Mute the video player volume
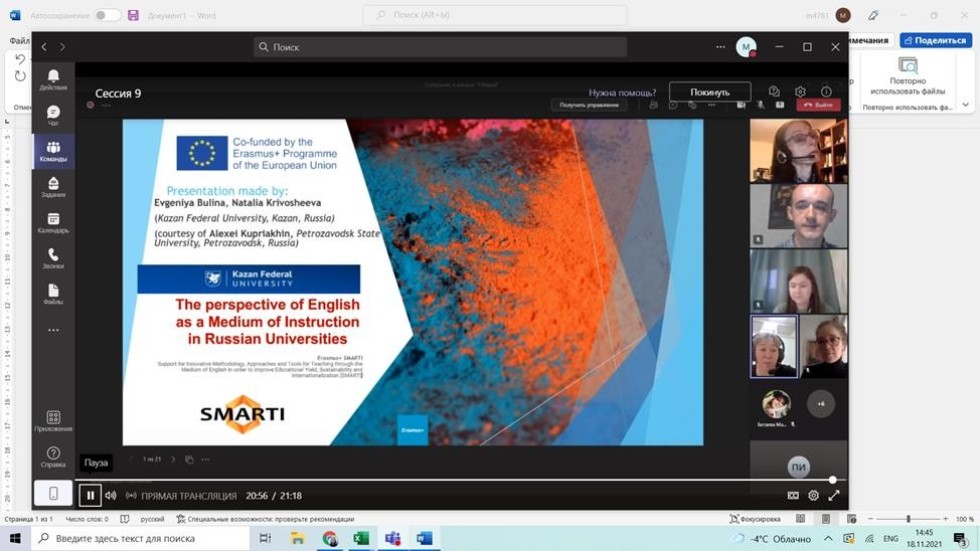The width and height of the screenshot is (980, 551). (x=110, y=495)
